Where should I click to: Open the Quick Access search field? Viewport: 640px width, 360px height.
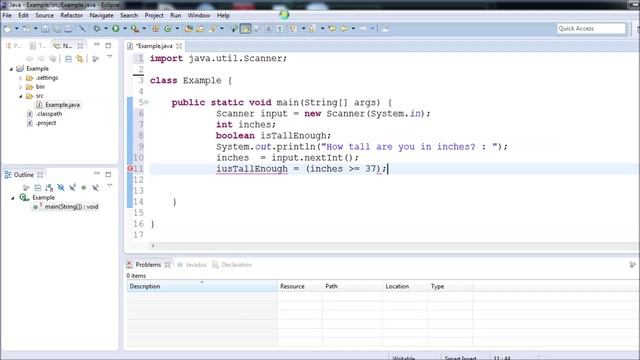(x=591, y=29)
